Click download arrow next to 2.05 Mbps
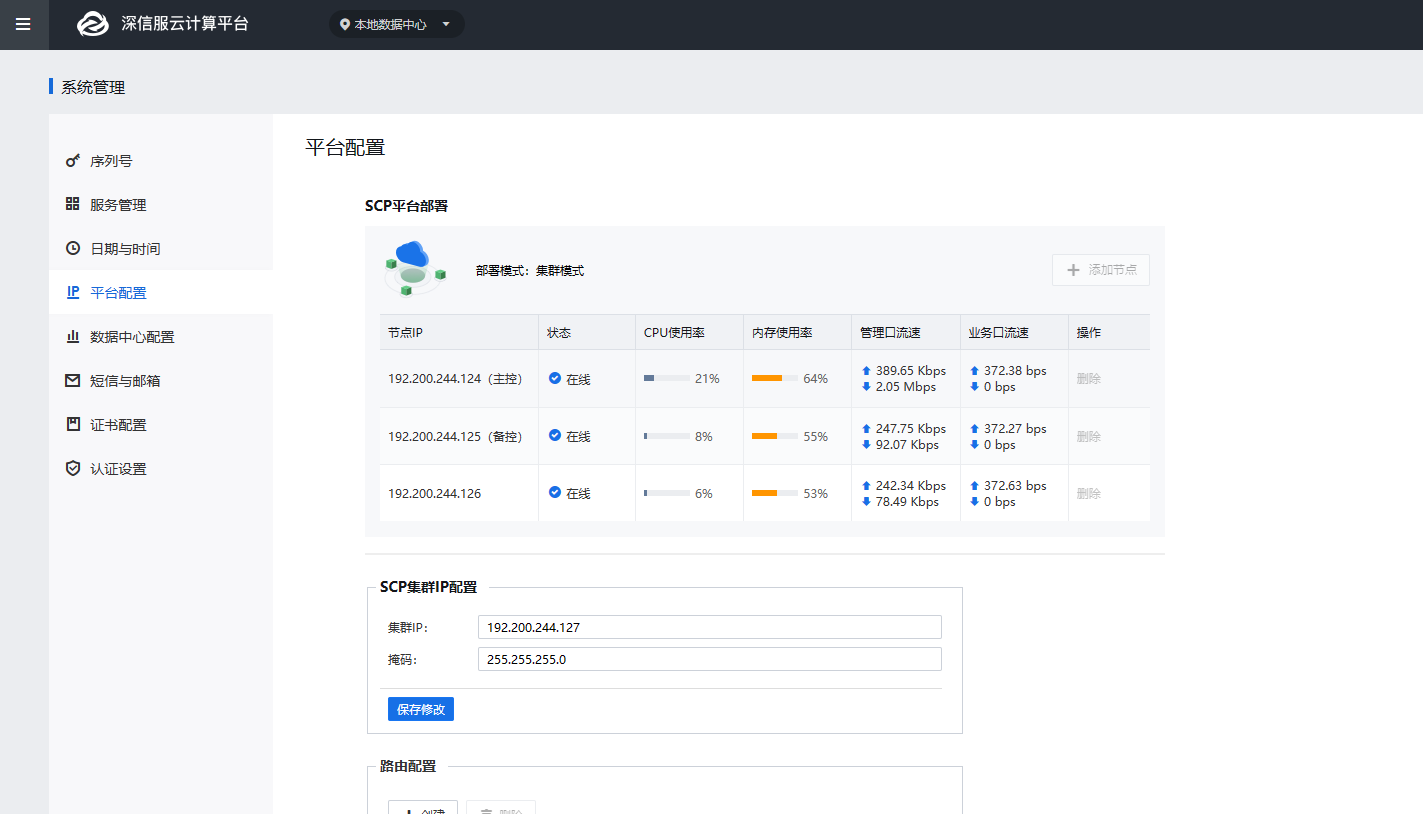1423x814 pixels. (866, 386)
